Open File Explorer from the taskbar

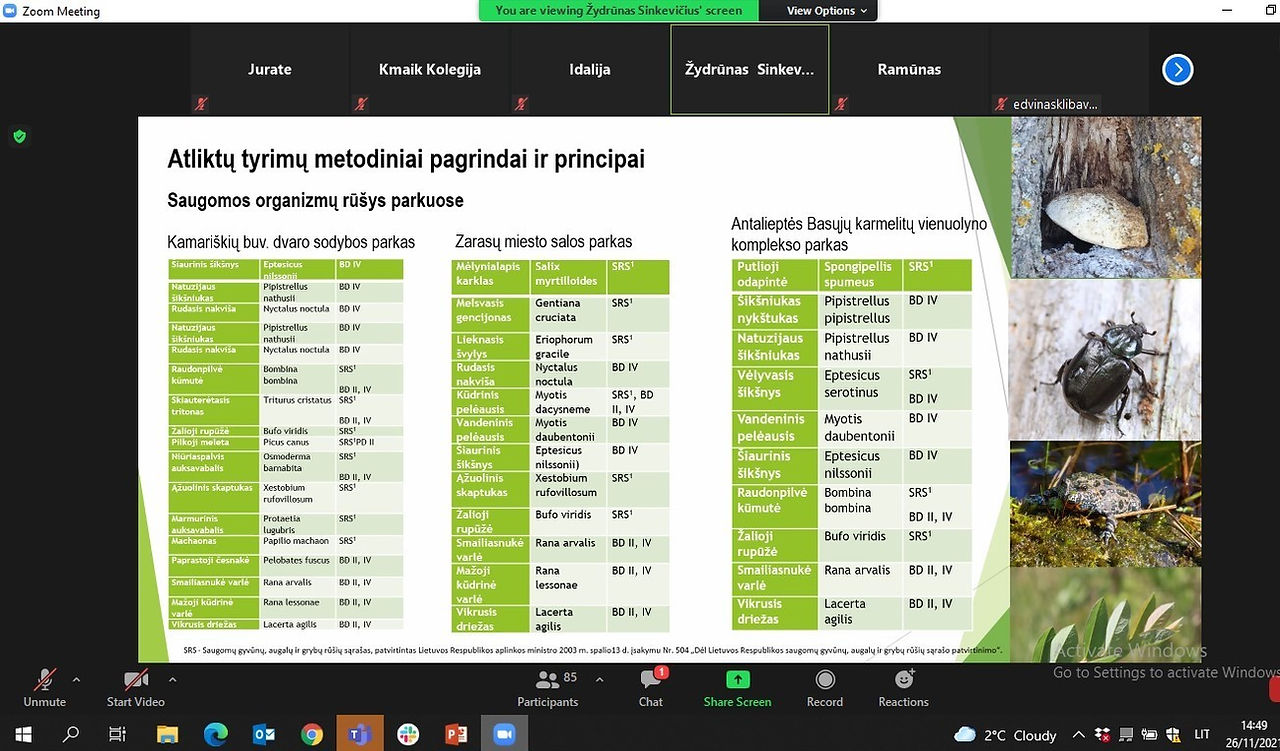pyautogui.click(x=167, y=735)
